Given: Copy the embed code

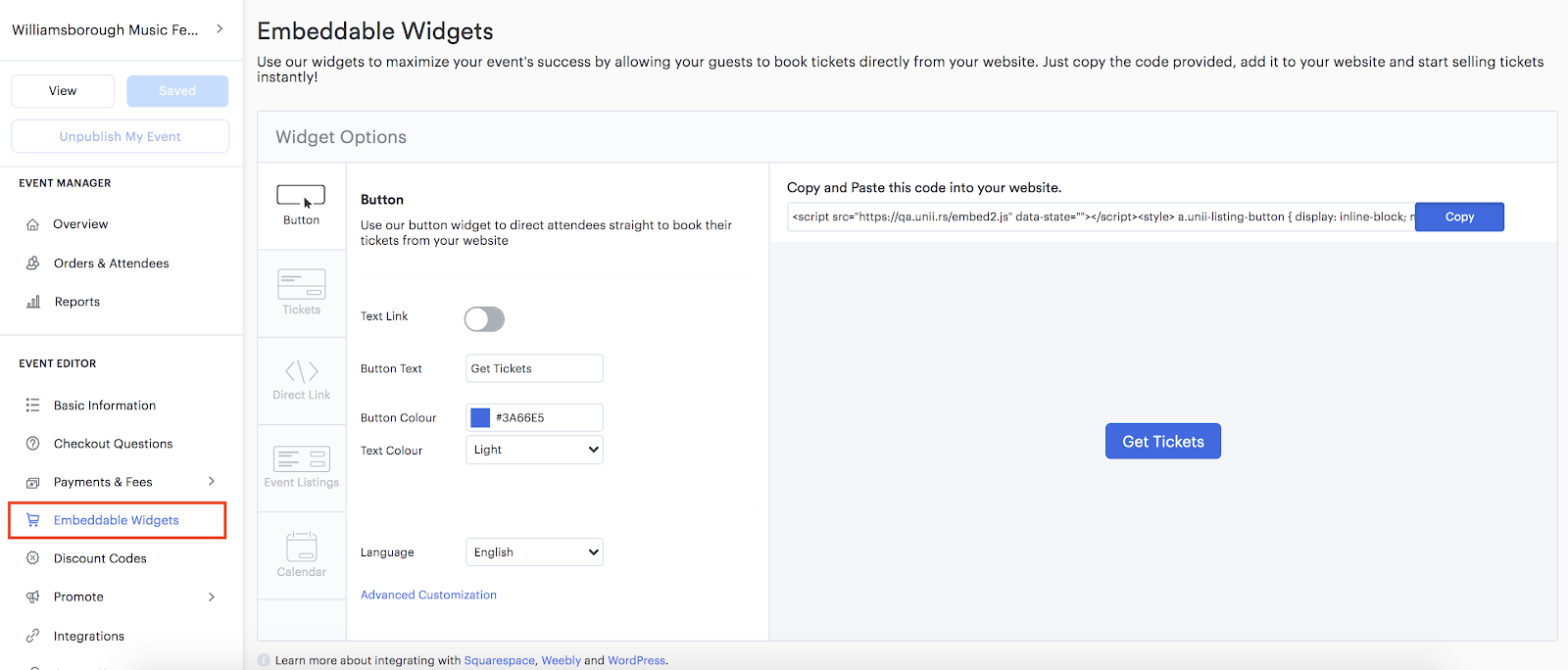Looking at the screenshot, I should pyautogui.click(x=1458, y=216).
